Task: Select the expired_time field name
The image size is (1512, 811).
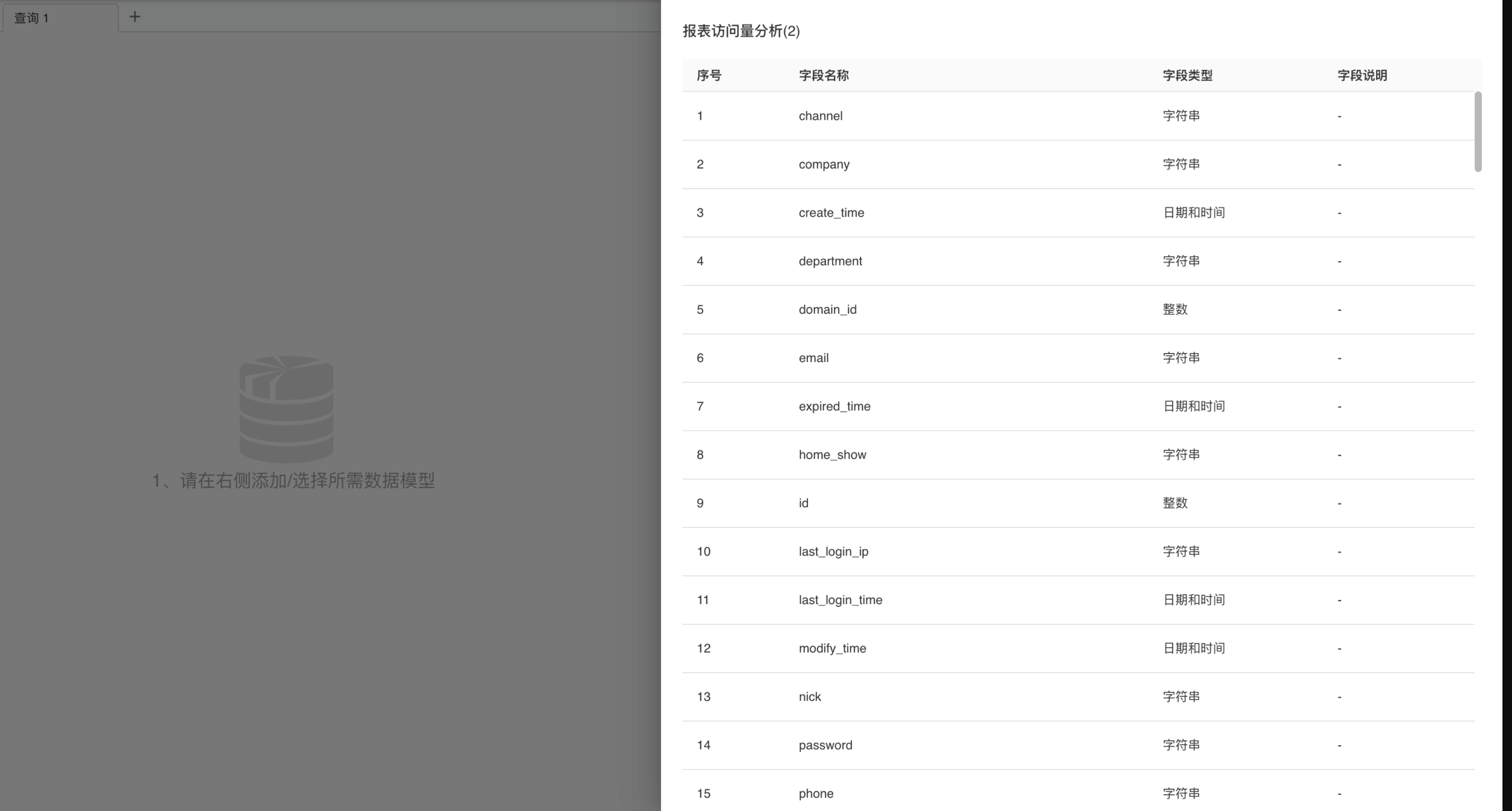Action: [834, 406]
